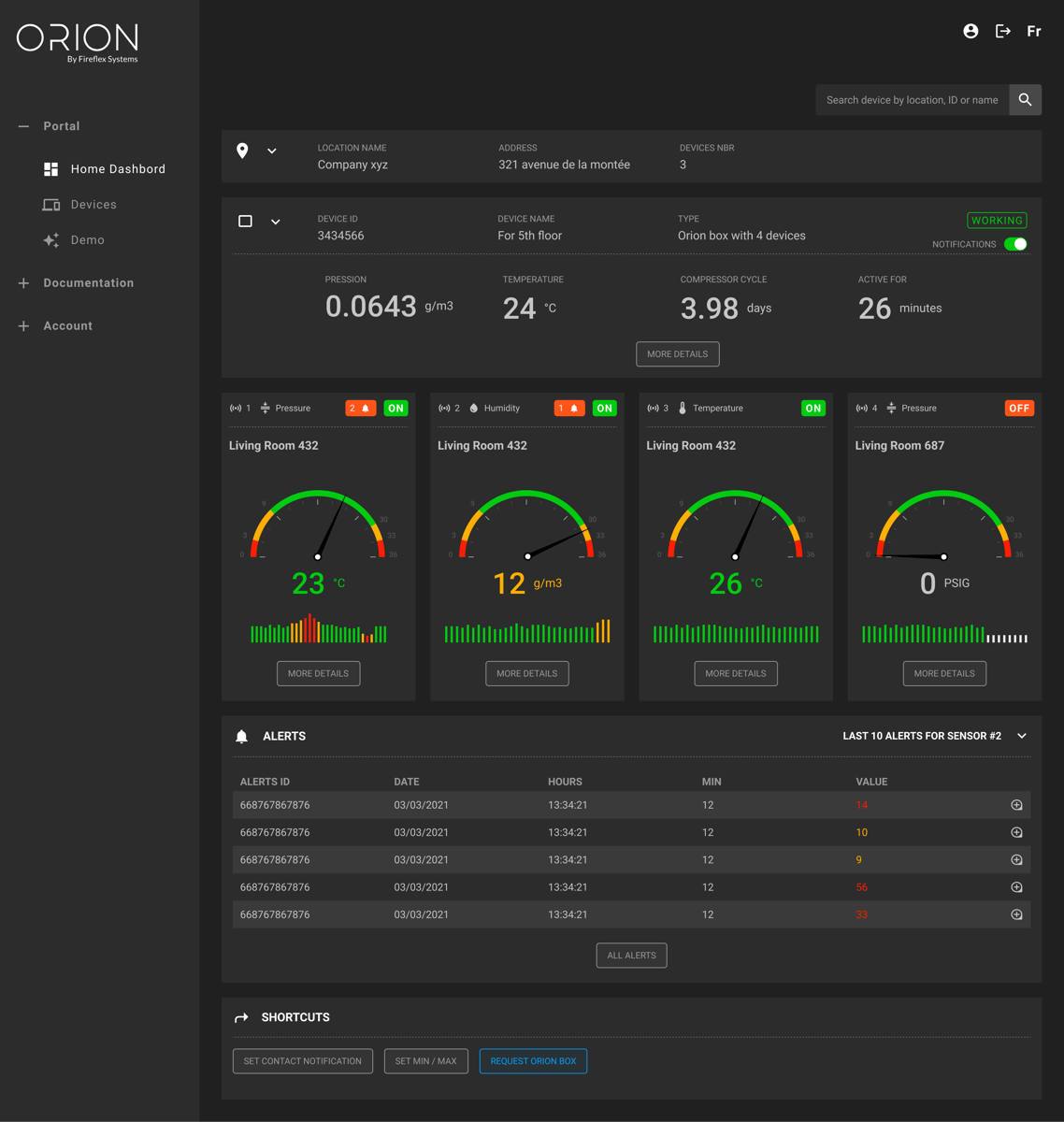Collapse the Portal section minus icon
This screenshot has width=1064, height=1122.
23,126
